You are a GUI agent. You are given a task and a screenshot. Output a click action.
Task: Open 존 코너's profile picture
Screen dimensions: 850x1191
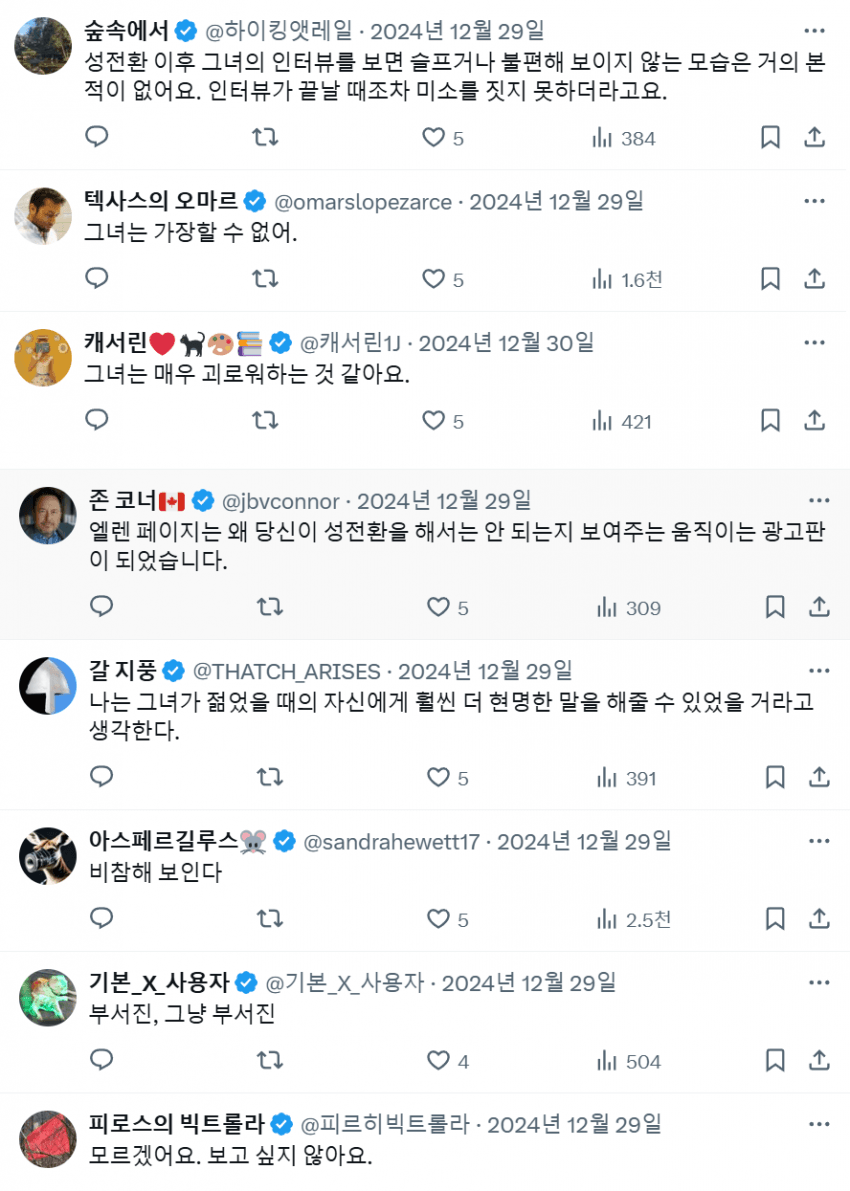[48, 516]
